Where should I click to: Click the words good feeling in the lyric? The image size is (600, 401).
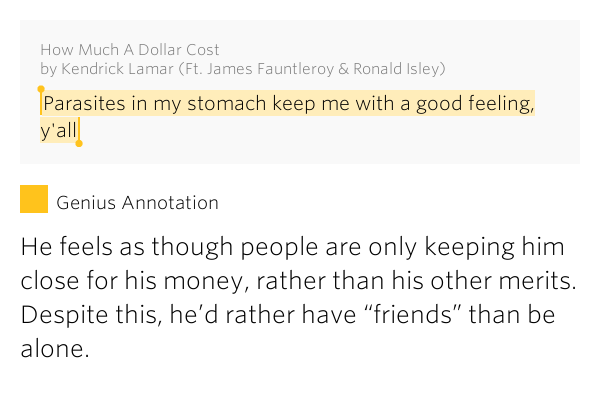pyautogui.click(x=474, y=103)
